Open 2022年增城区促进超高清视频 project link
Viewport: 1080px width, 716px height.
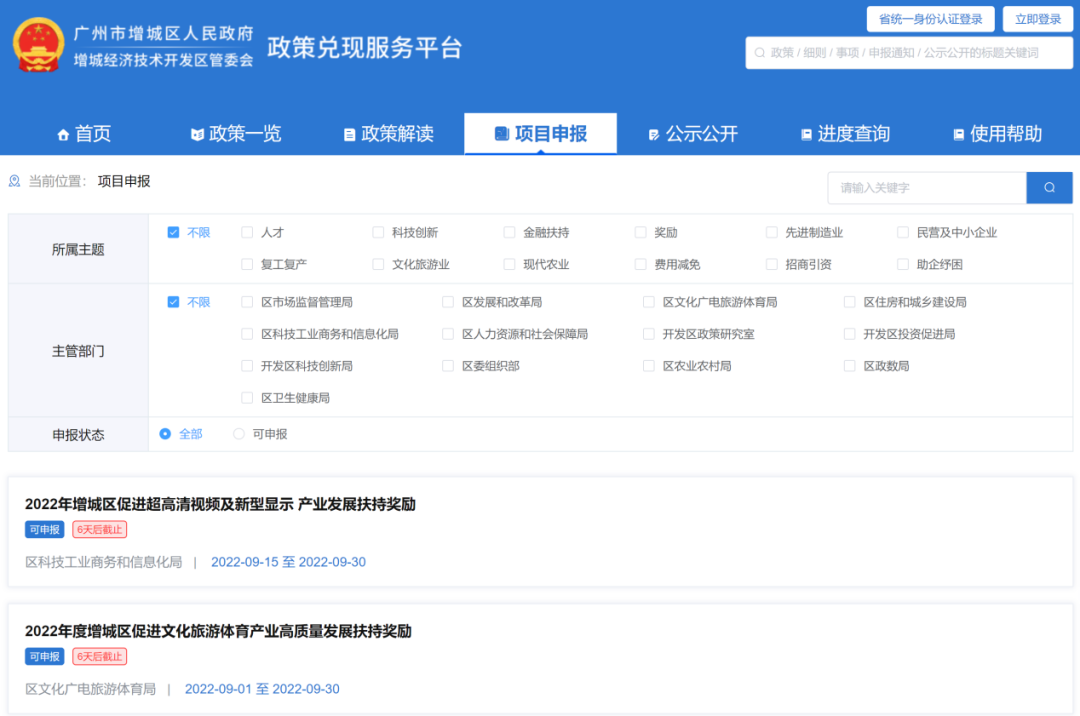click(x=220, y=504)
